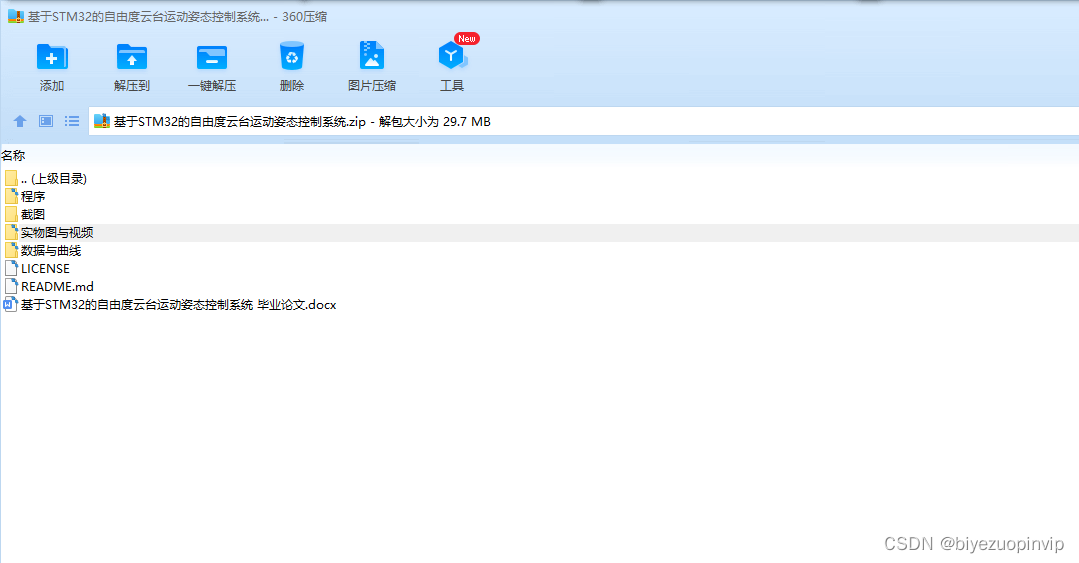This screenshot has width=1079, height=563.
Task: Go up one level with up arrow
Action: (20, 121)
